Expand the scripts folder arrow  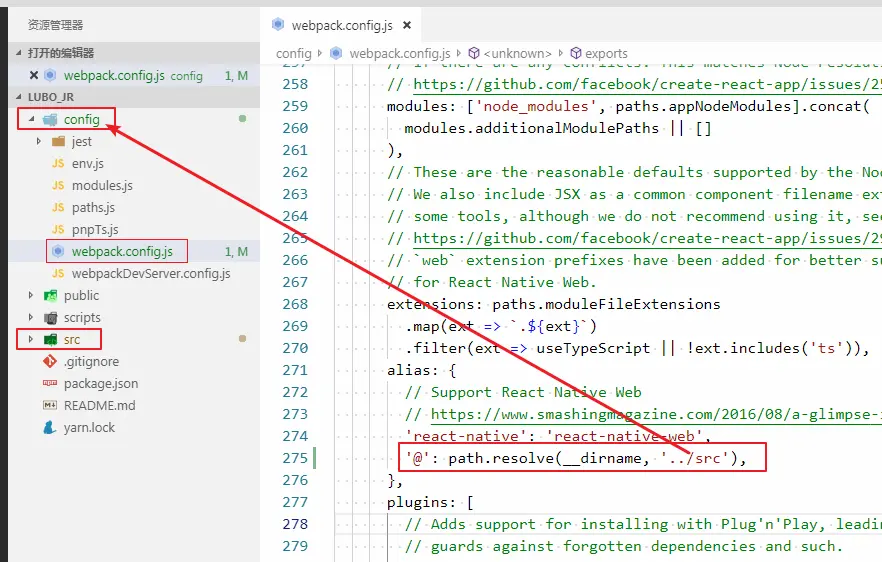click(31, 317)
